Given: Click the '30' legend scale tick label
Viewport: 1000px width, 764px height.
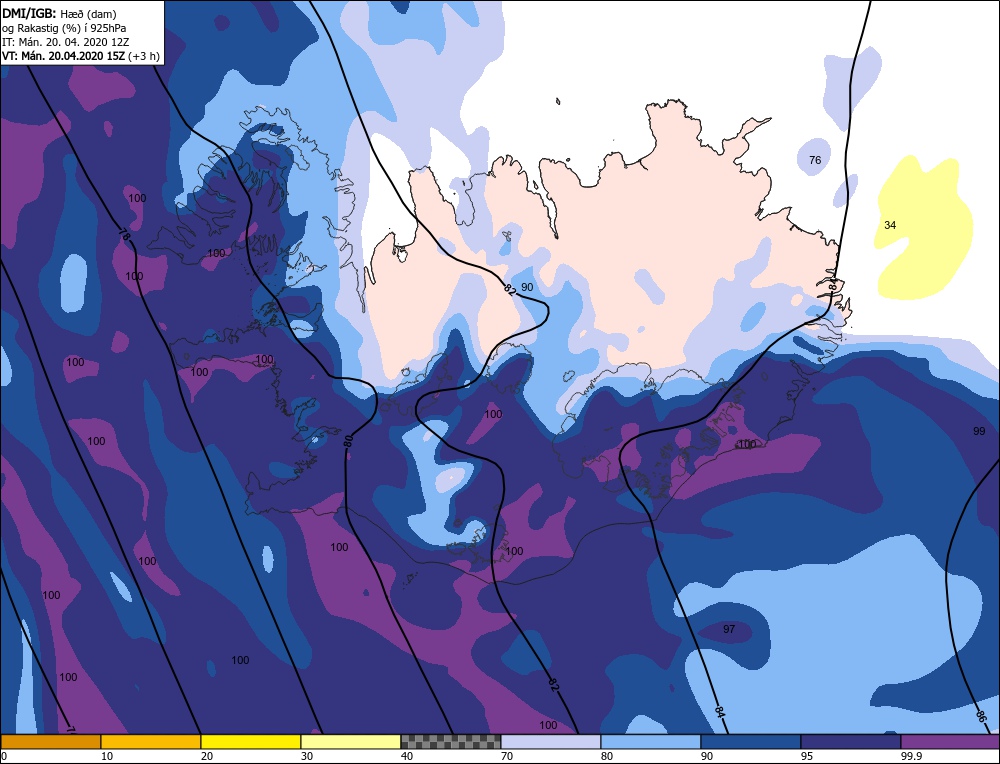Looking at the screenshot, I should 307,757.
